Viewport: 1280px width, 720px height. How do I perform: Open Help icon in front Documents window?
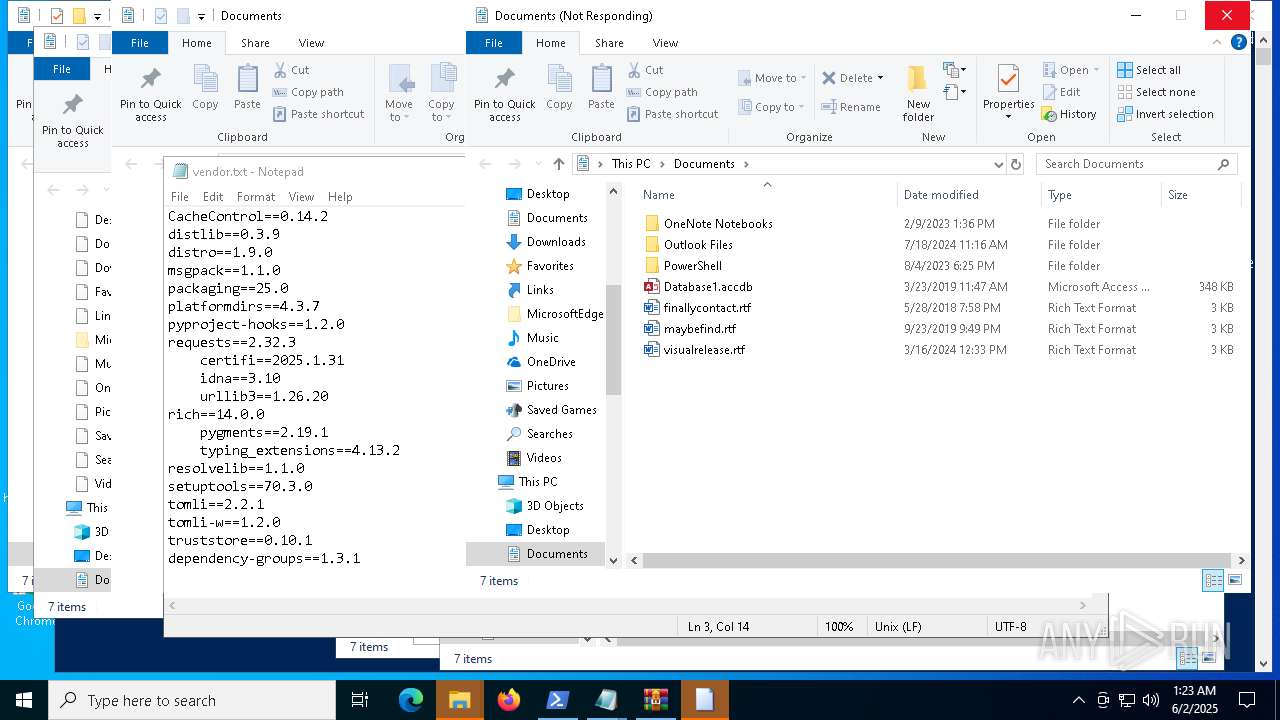tap(1239, 42)
